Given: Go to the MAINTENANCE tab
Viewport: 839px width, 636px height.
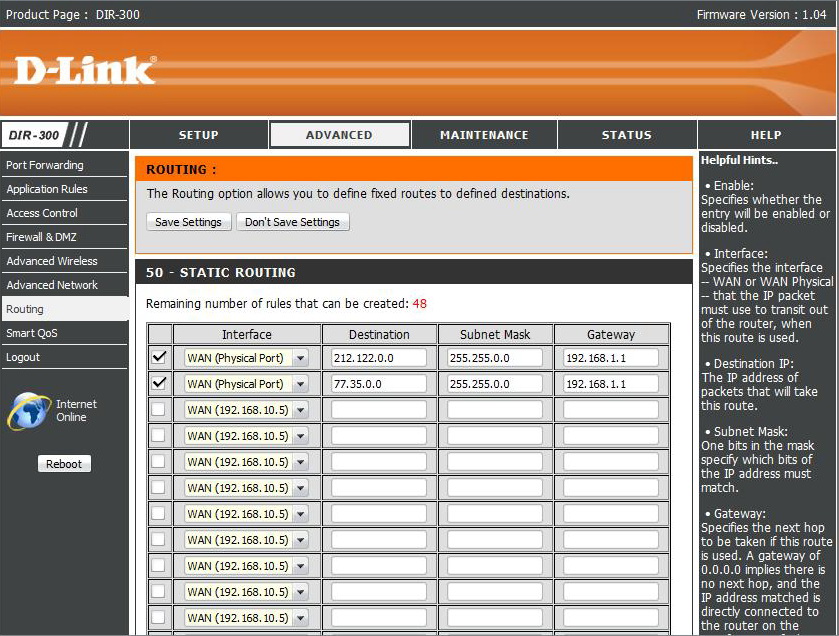Looking at the screenshot, I should pyautogui.click(x=484, y=135).
